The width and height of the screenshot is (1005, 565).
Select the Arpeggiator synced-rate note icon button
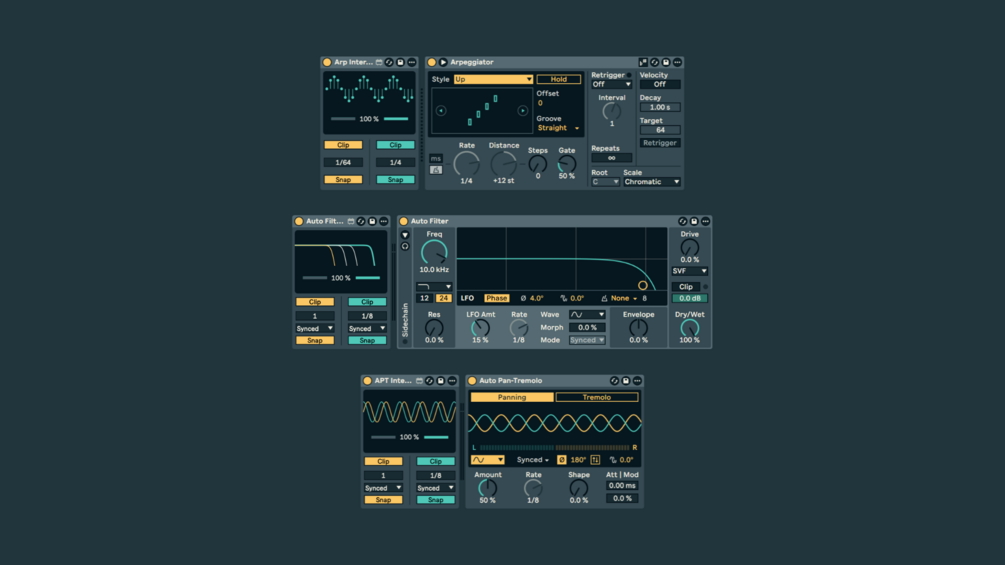pyautogui.click(x=436, y=170)
